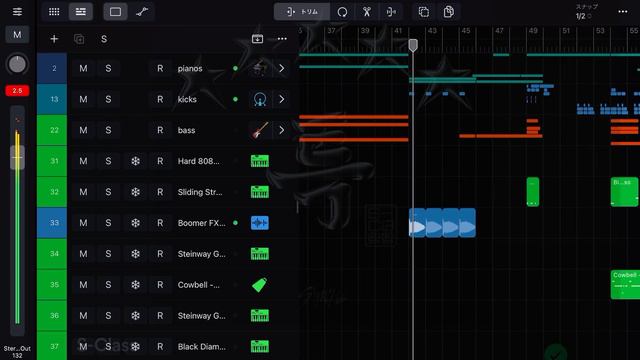Toggle global solo S in track header
This screenshot has width=640, height=360.
coord(104,39)
